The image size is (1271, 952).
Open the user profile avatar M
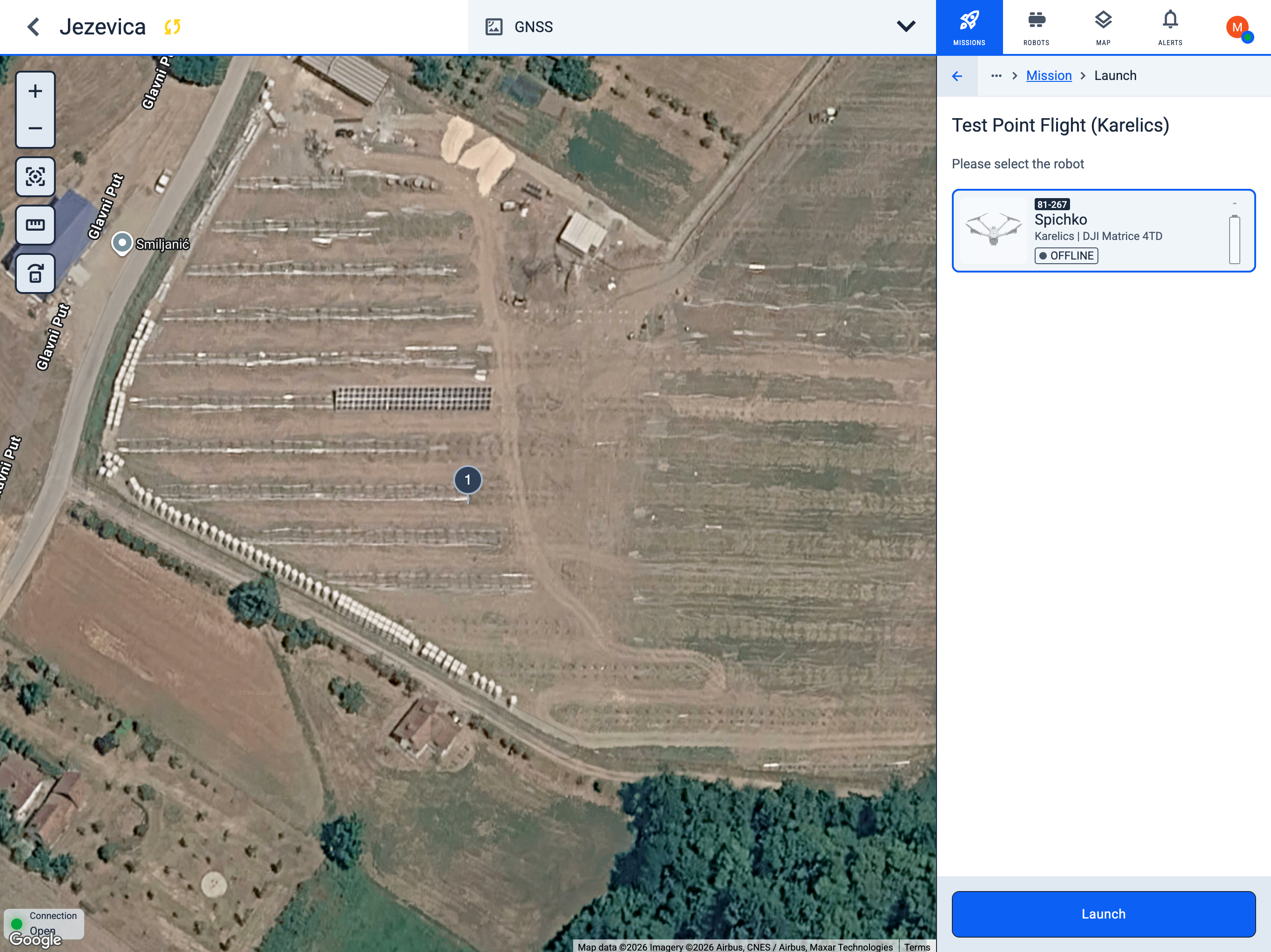click(1238, 27)
